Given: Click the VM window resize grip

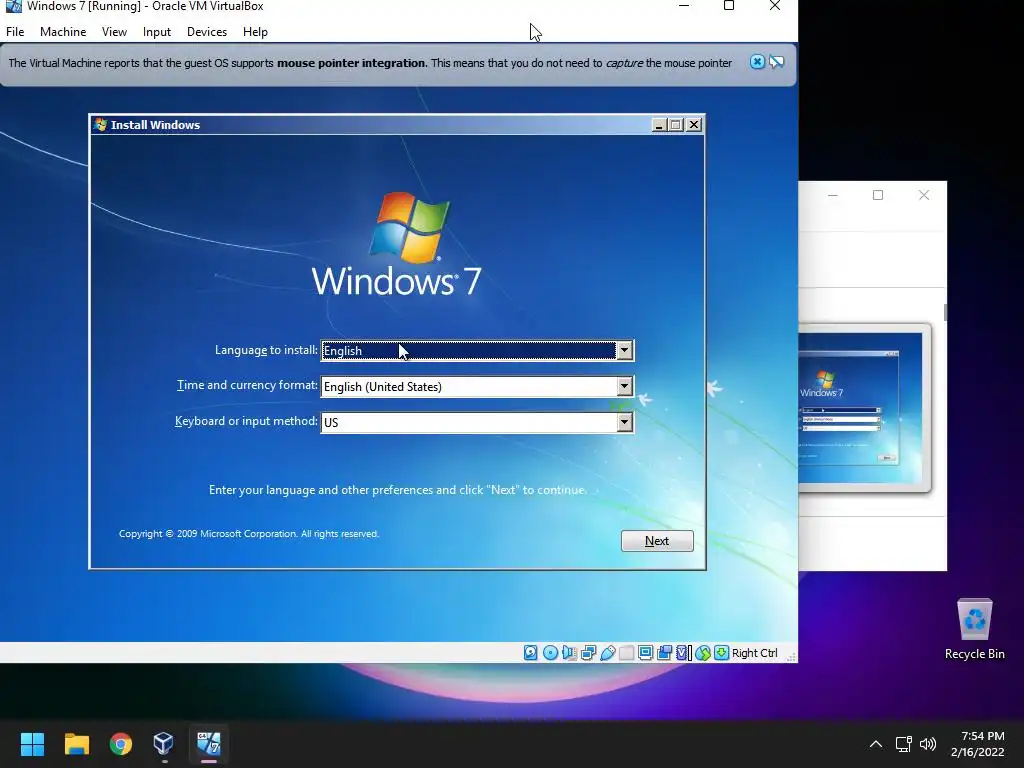Looking at the screenshot, I should (791, 656).
